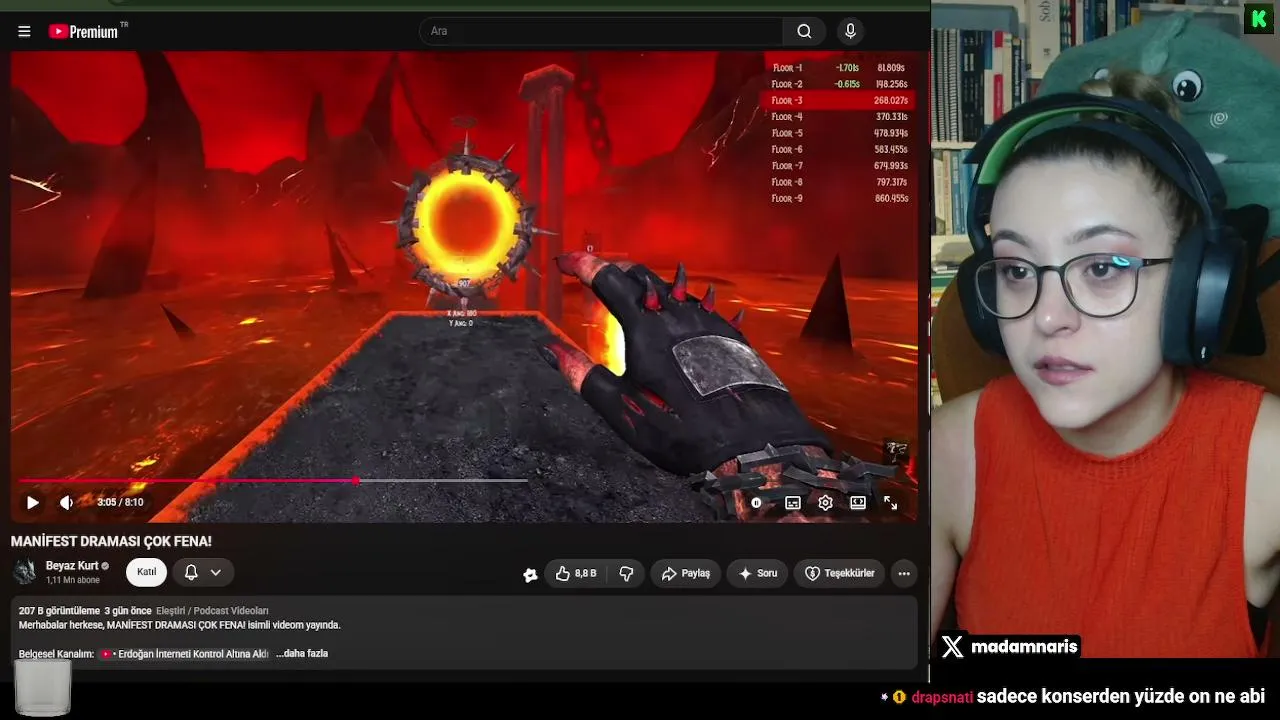Toggle subtitles in the video player

793,503
